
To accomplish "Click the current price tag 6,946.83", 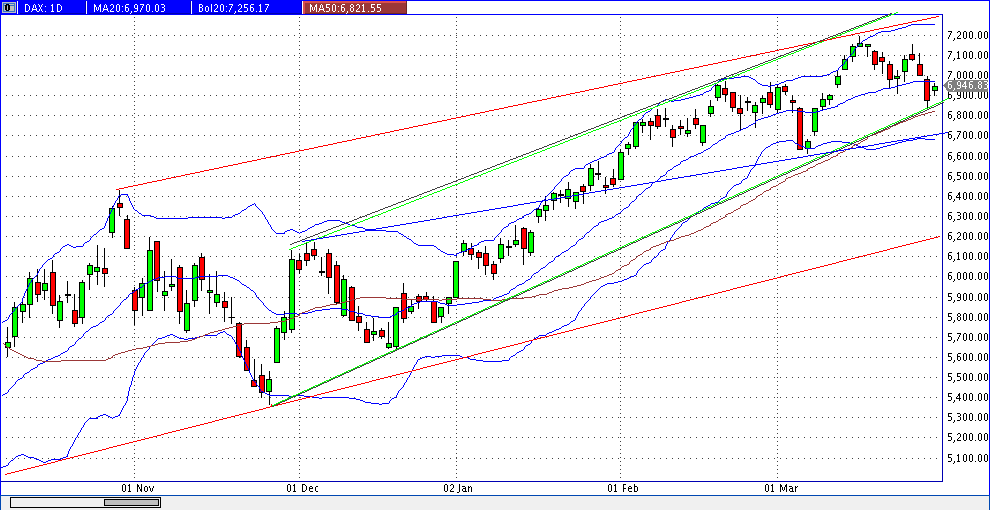I will click(967, 85).
